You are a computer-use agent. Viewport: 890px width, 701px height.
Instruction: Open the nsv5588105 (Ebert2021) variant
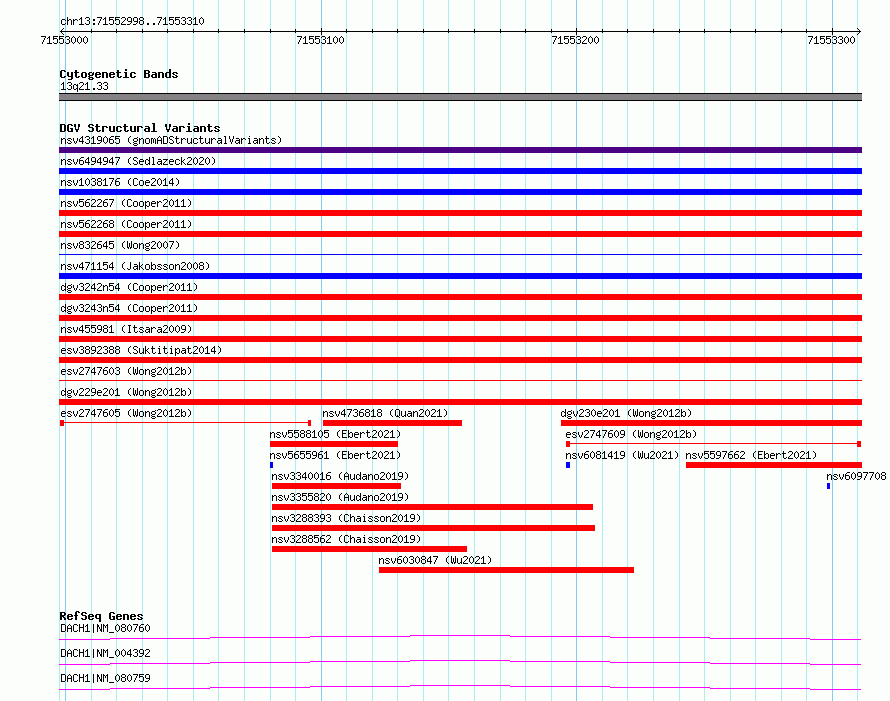point(335,434)
